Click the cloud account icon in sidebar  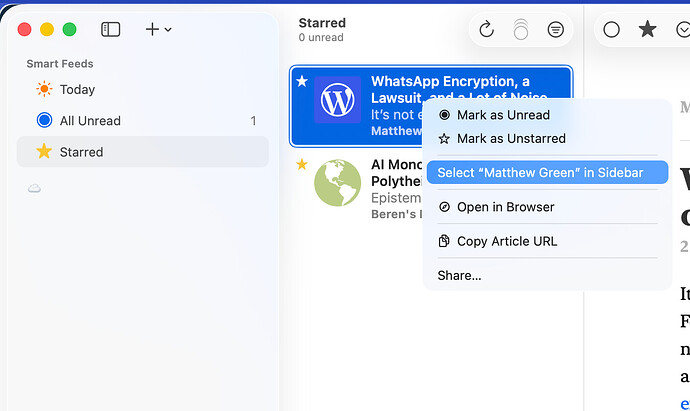[35, 188]
